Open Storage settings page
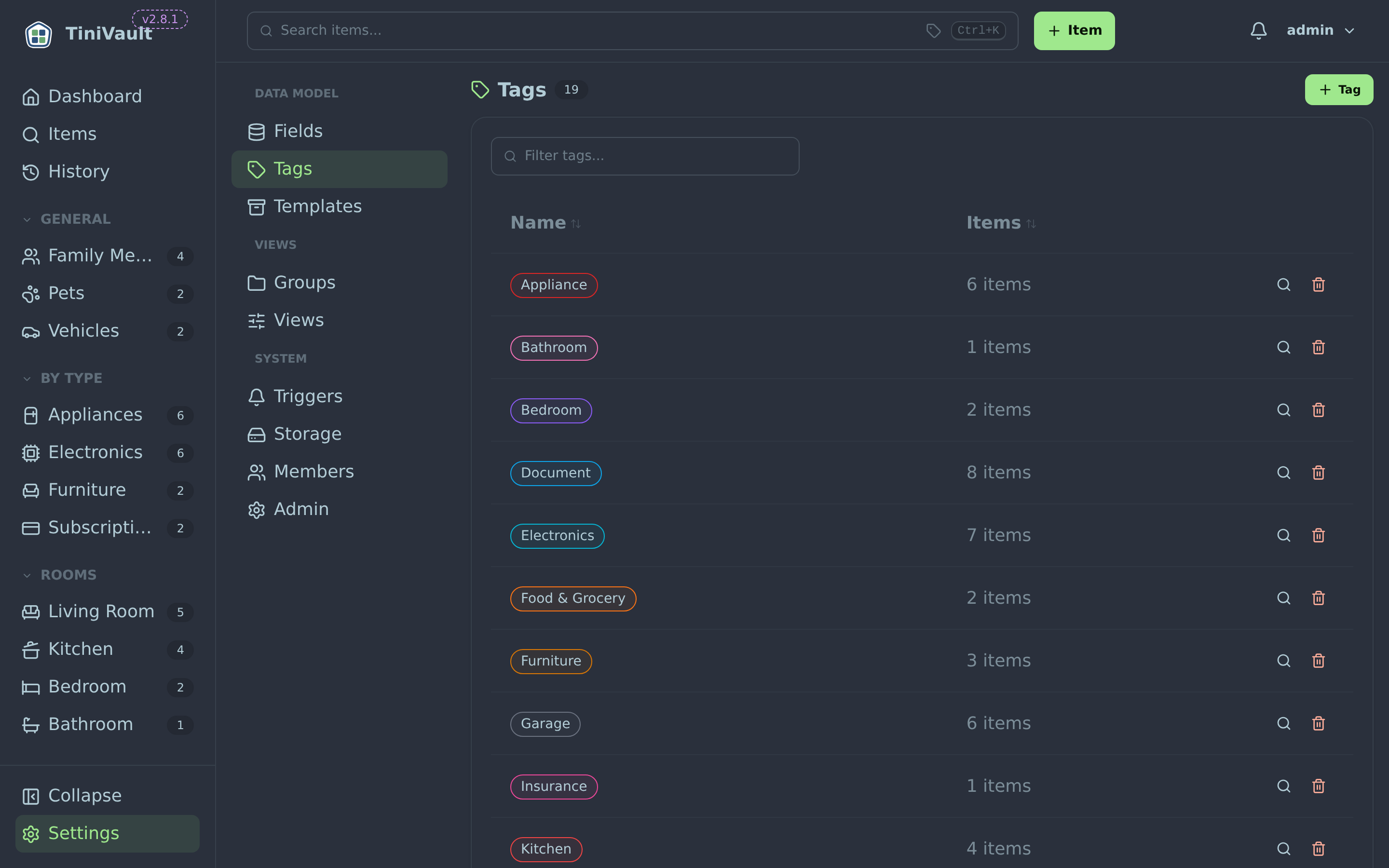This screenshot has width=1389, height=868. [x=339, y=434]
